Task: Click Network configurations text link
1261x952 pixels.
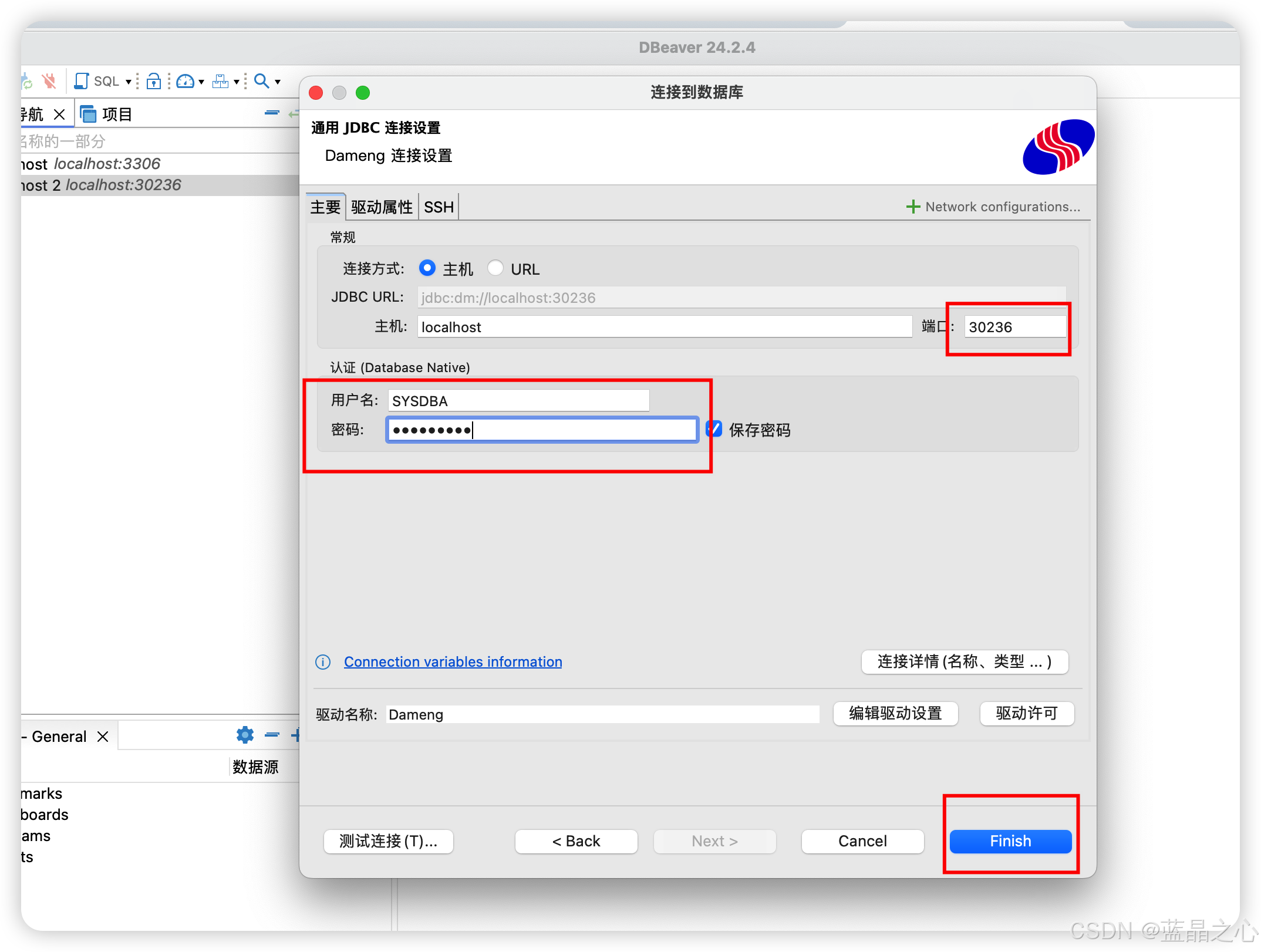Action: pos(1003,207)
